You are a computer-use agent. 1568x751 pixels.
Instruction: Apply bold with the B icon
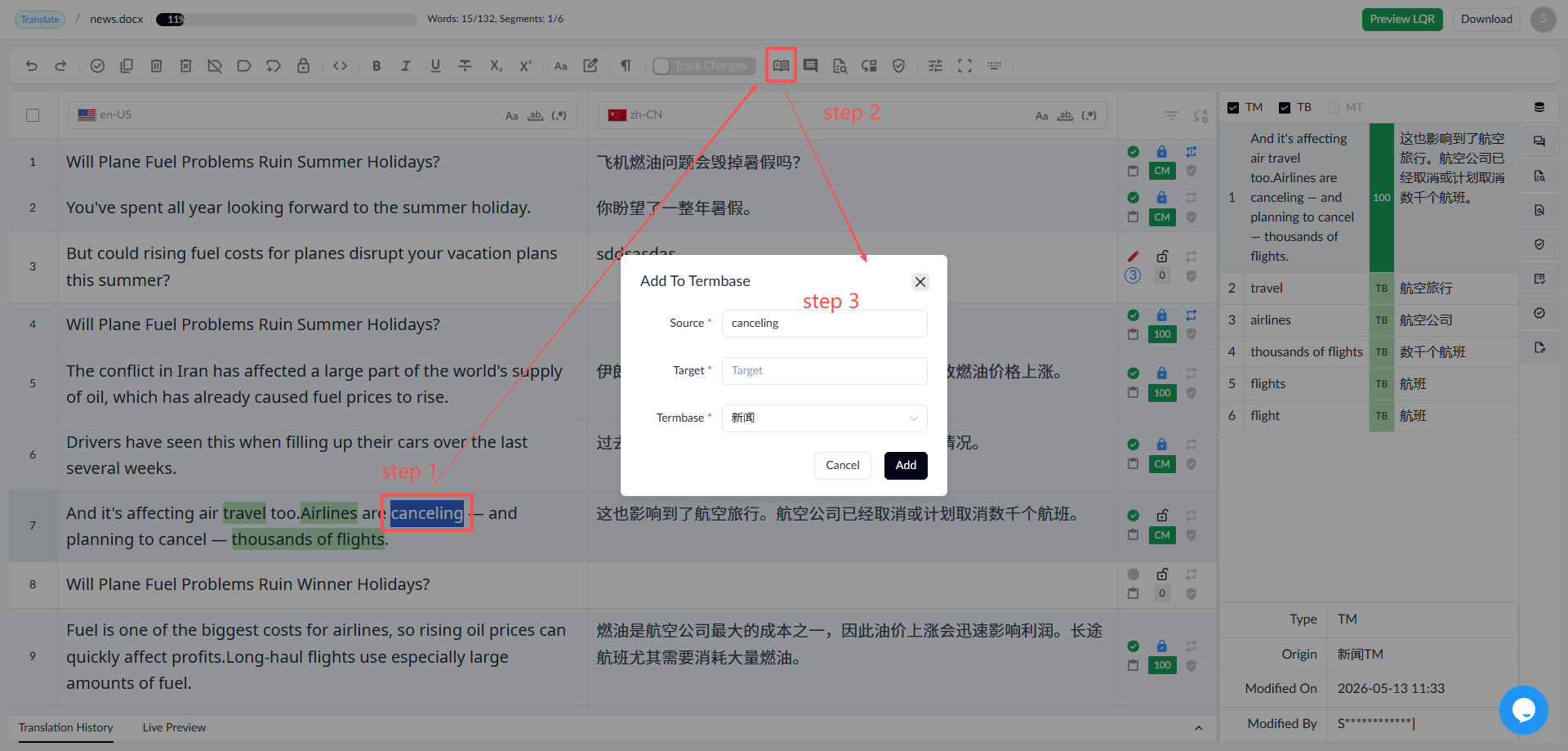coord(376,65)
